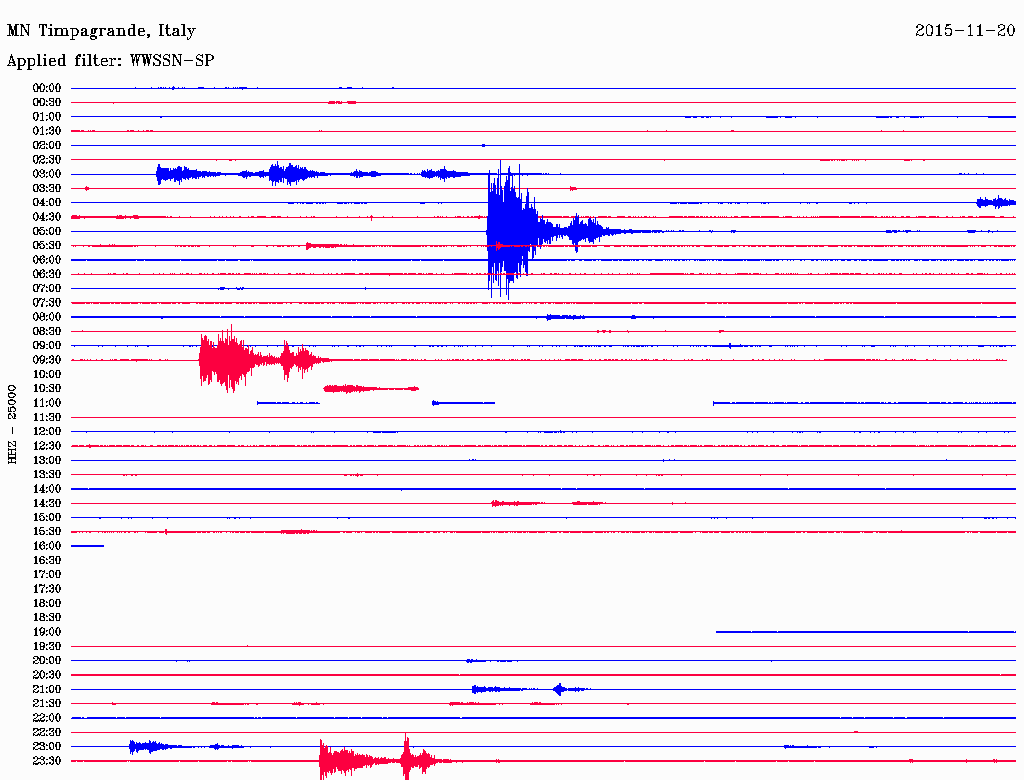Viewport: 1024px width, 780px height.
Task: Select the 04:00 time label
Action: (x=47, y=203)
